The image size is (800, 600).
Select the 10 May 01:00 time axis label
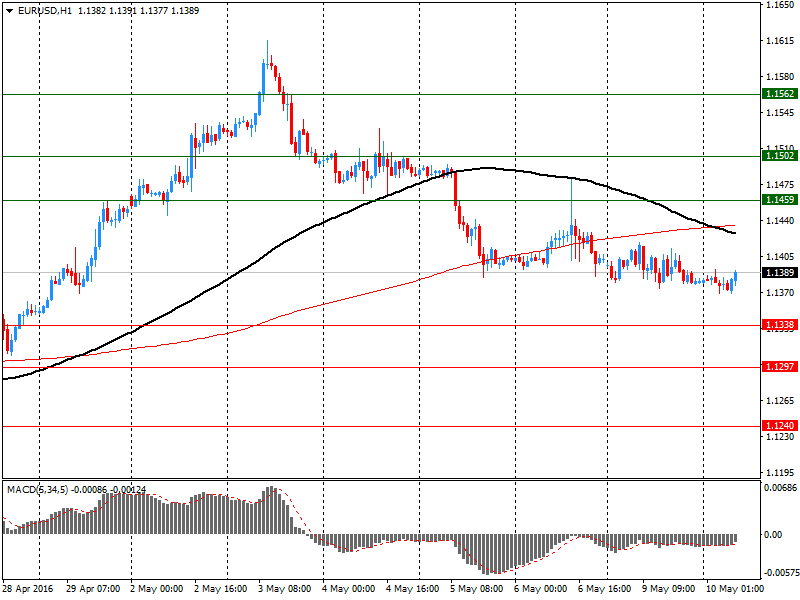point(735,589)
